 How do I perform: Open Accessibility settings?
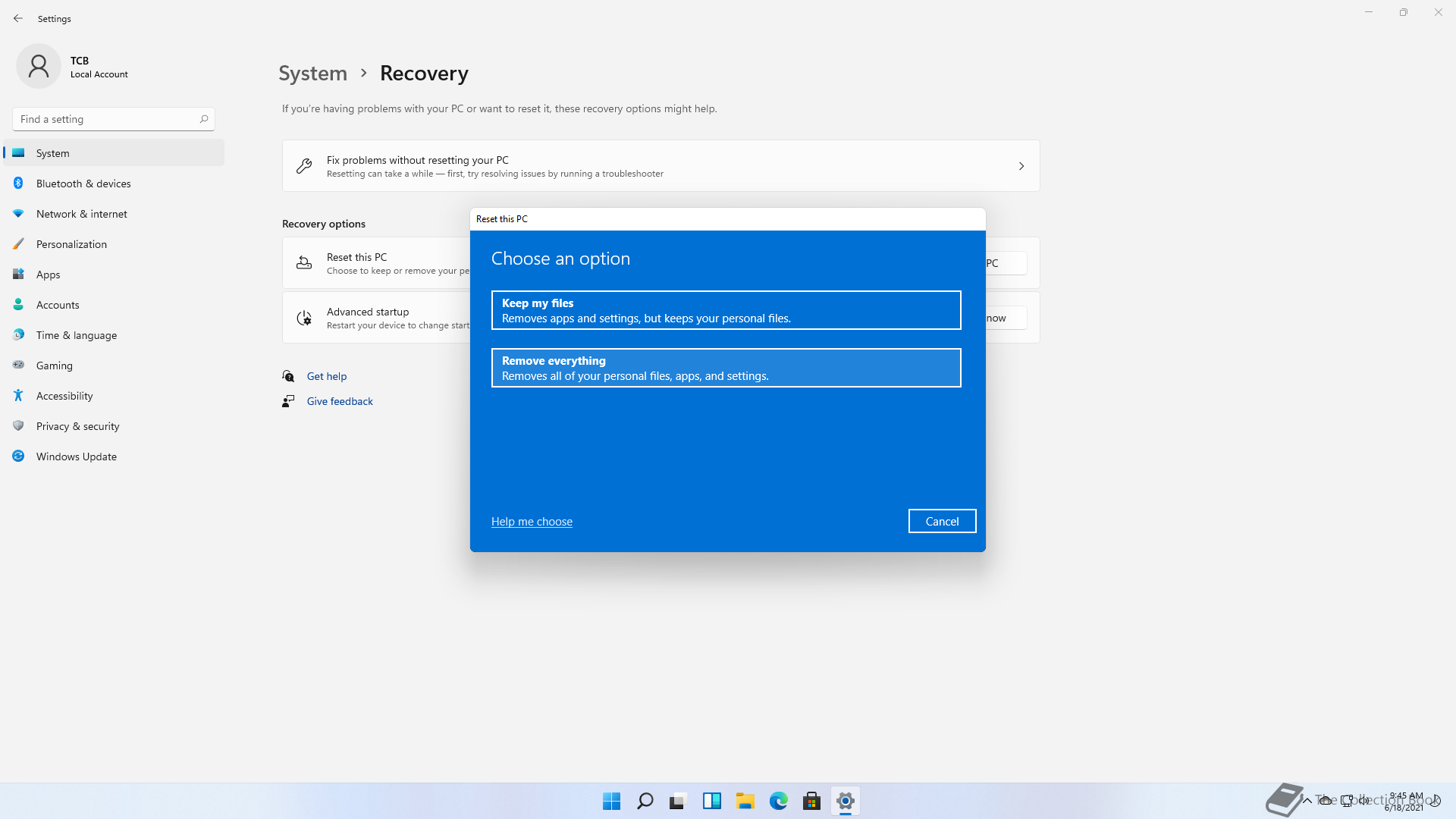click(64, 396)
